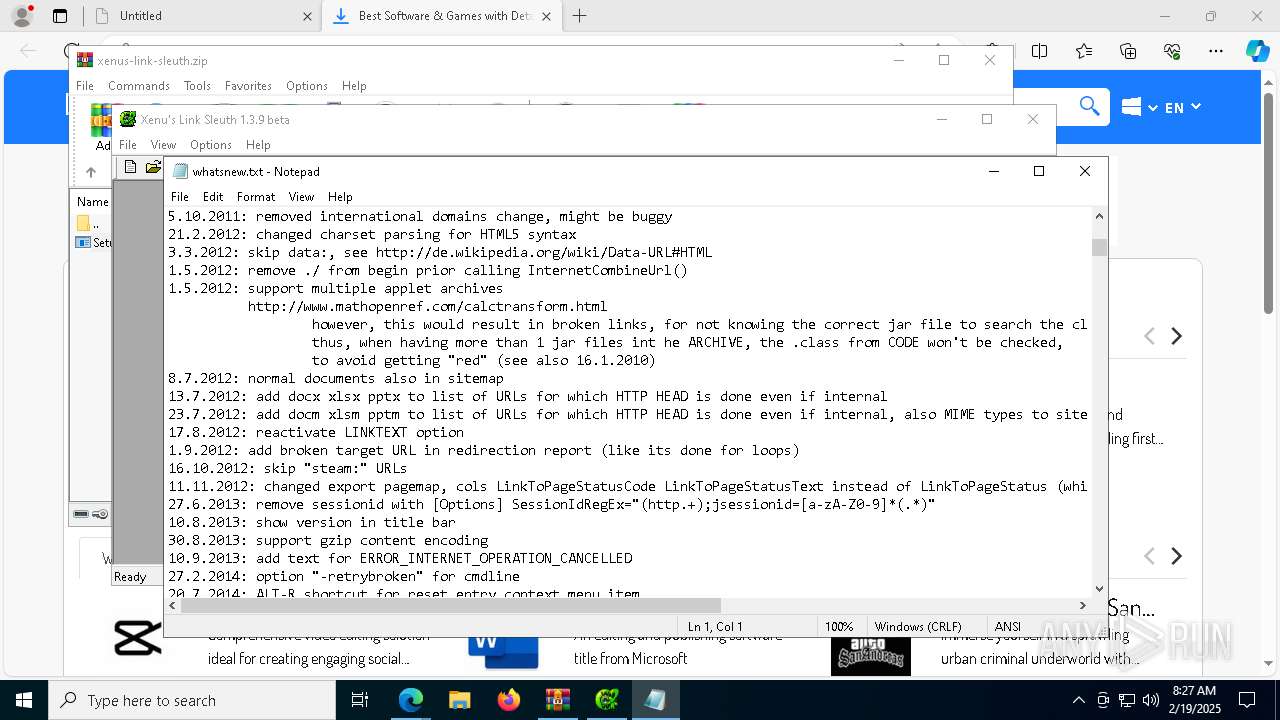The width and height of the screenshot is (1280, 720).
Task: Click Notepad horizontal scrollbar left arrow
Action: 173,605
